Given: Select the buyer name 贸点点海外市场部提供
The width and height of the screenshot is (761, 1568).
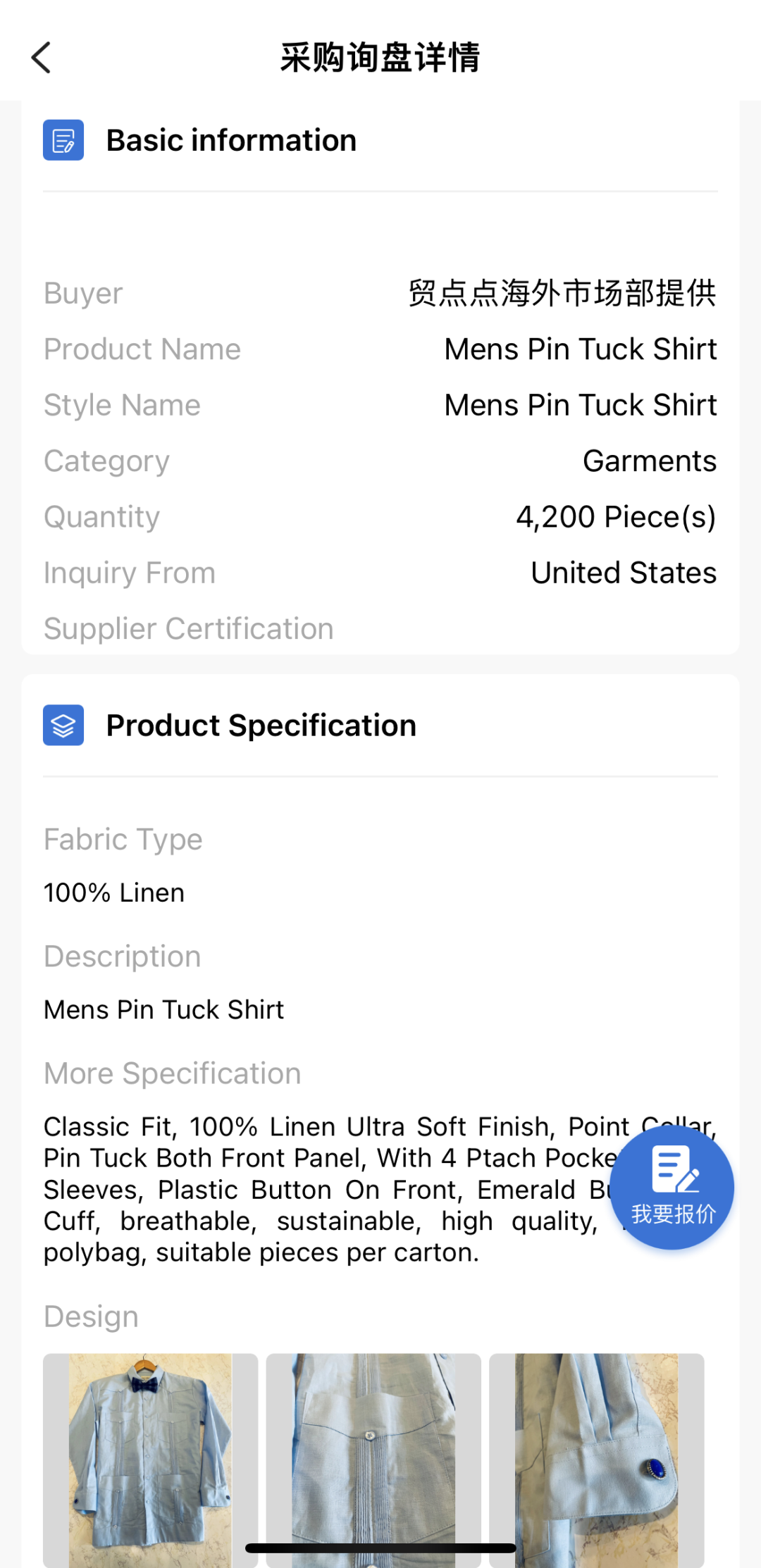Looking at the screenshot, I should [x=562, y=293].
